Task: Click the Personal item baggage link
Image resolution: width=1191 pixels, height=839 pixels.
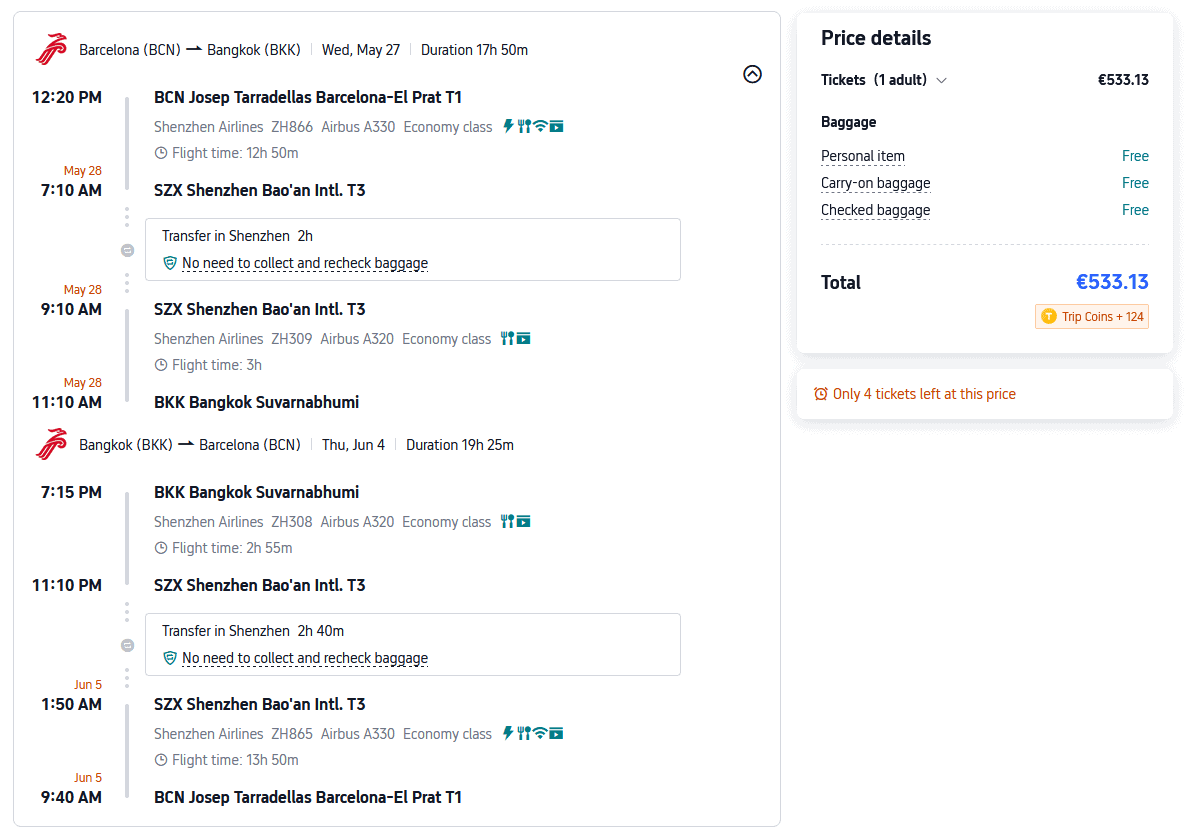Action: (x=862, y=156)
